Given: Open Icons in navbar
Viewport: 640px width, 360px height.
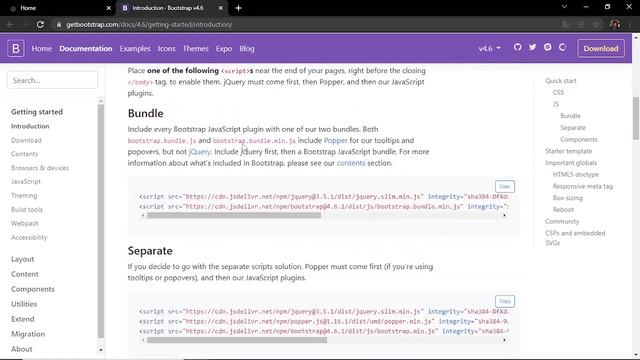Looking at the screenshot, I should pyautogui.click(x=167, y=49).
